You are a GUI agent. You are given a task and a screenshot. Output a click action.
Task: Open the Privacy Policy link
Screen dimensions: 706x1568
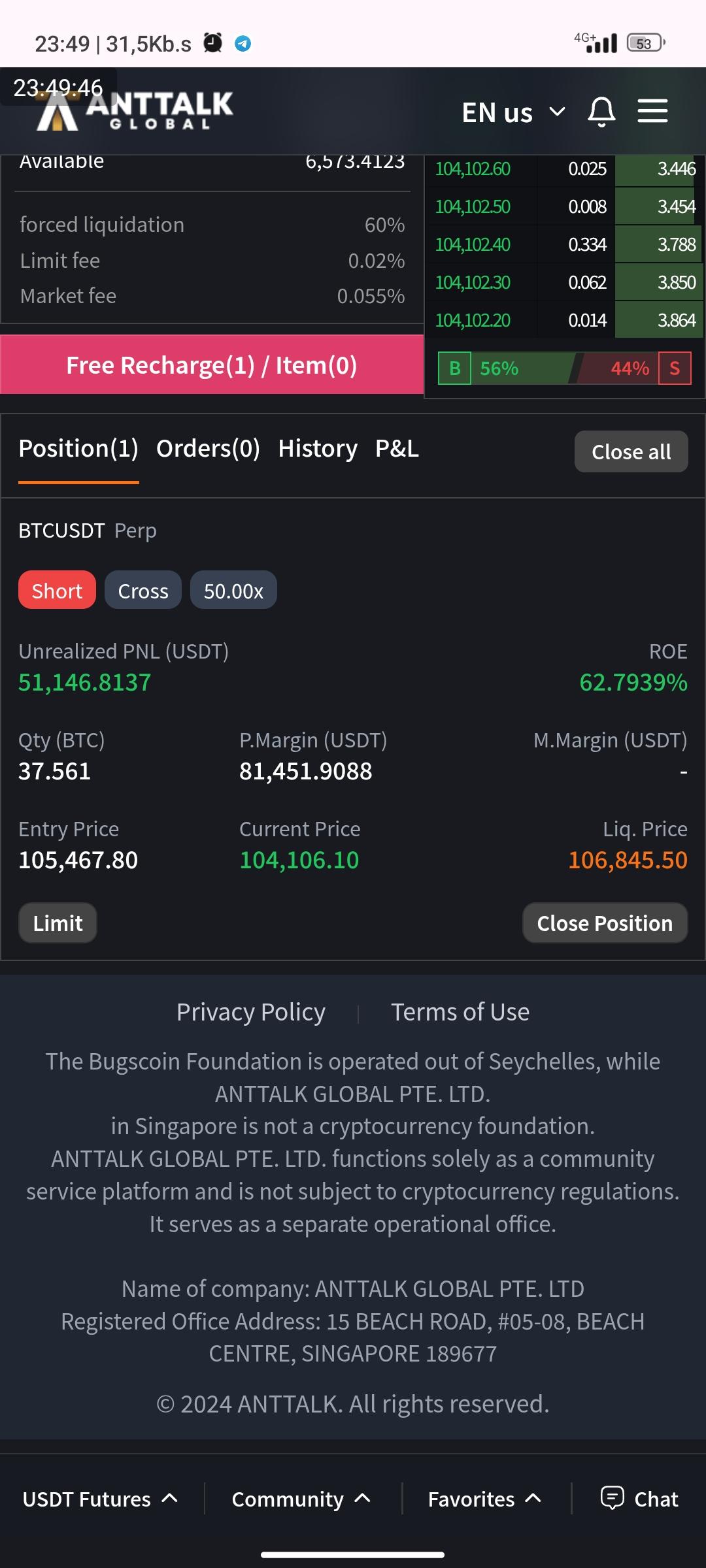tap(251, 1012)
